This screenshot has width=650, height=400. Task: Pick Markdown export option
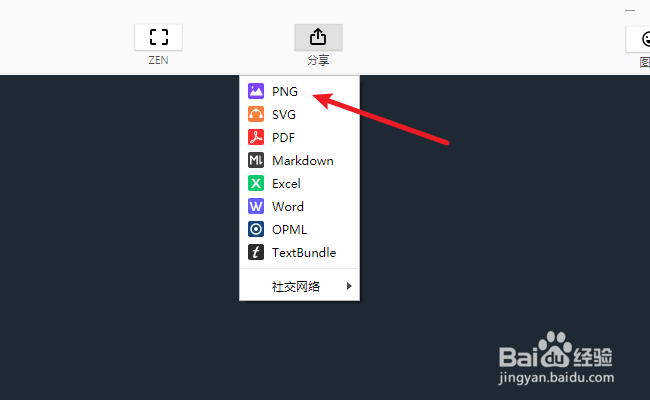coord(299,160)
